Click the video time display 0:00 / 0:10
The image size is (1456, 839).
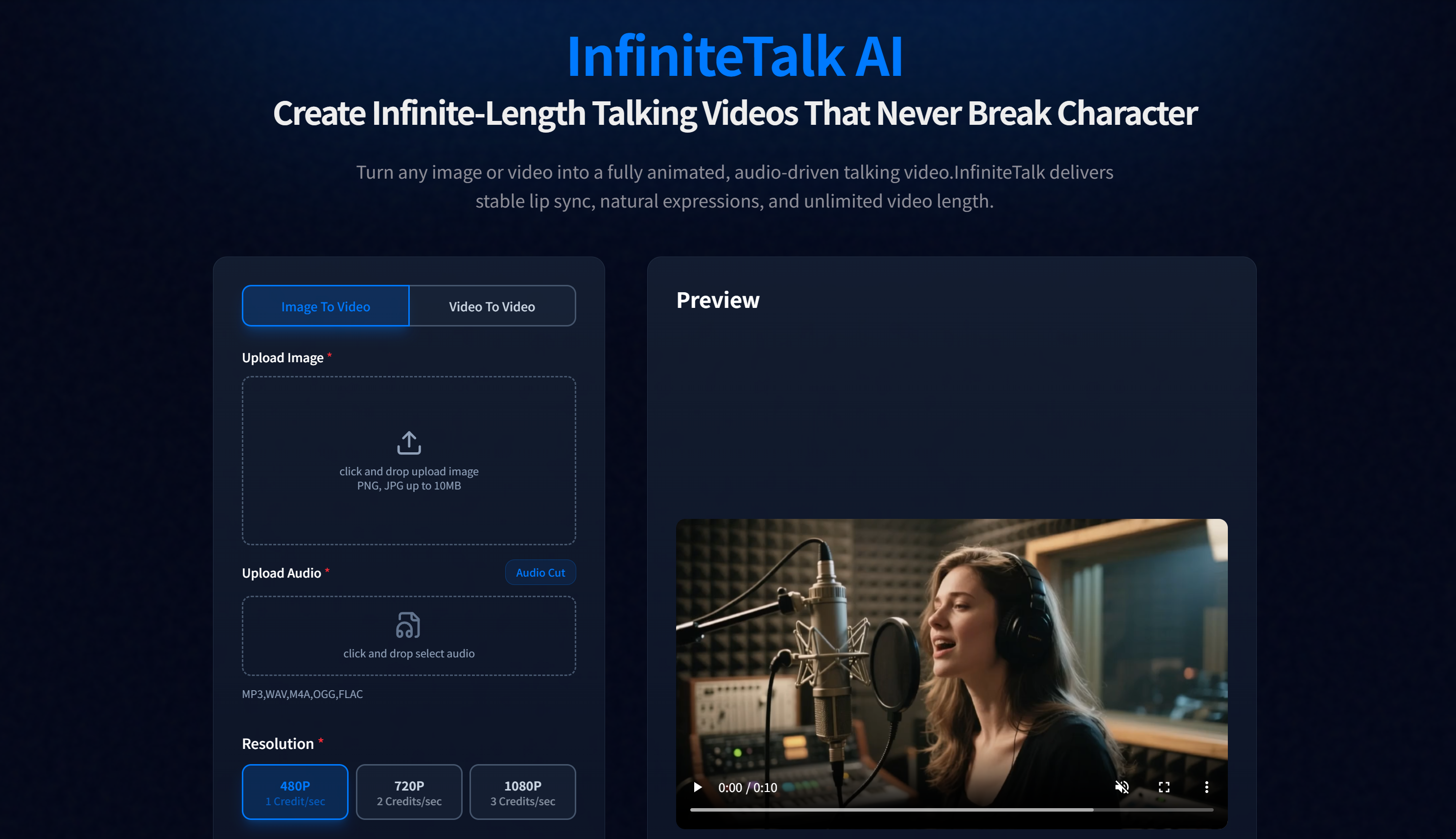[747, 788]
